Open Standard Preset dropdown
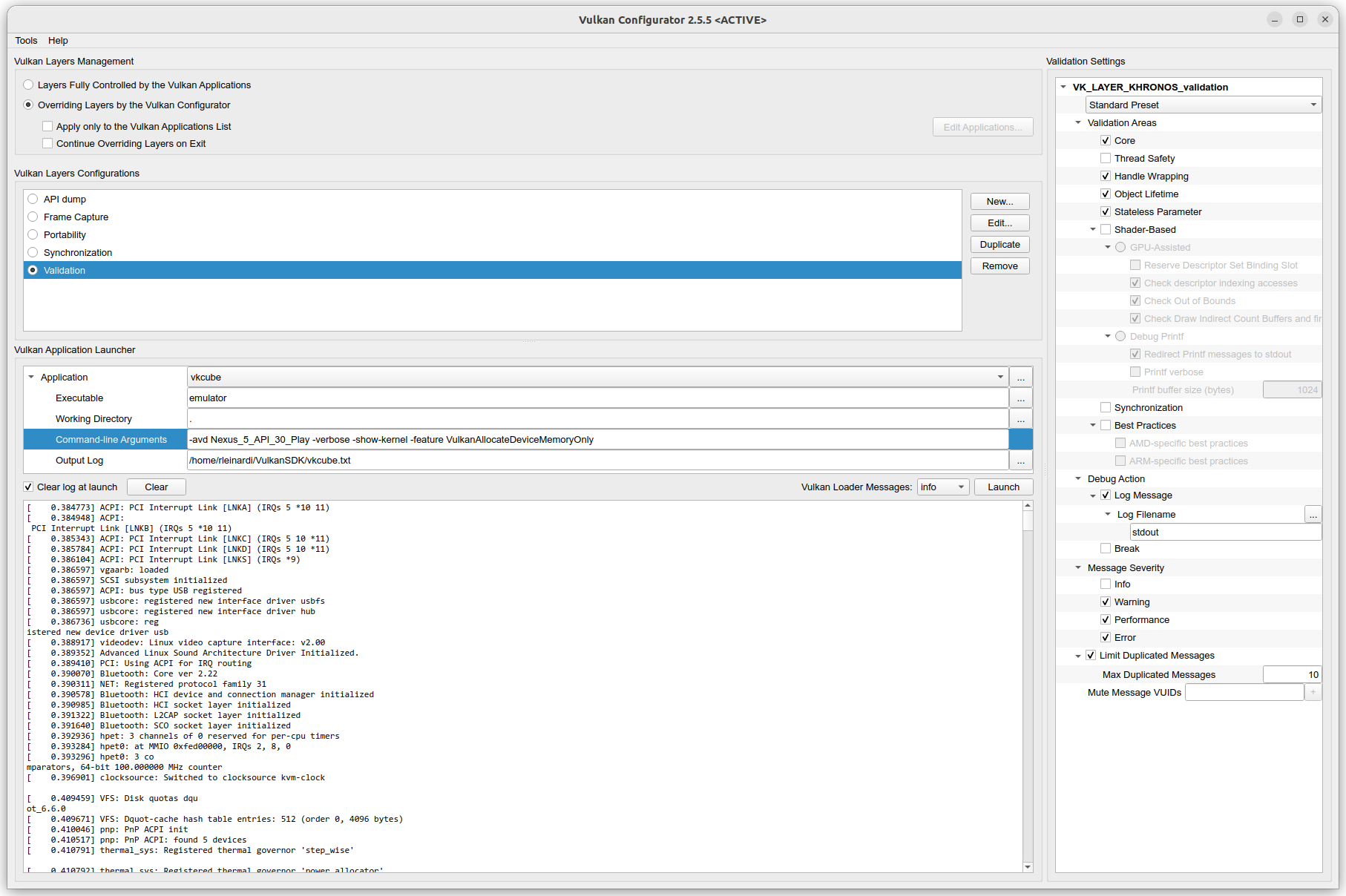Screen dimensions: 1346x896 (1203, 105)
